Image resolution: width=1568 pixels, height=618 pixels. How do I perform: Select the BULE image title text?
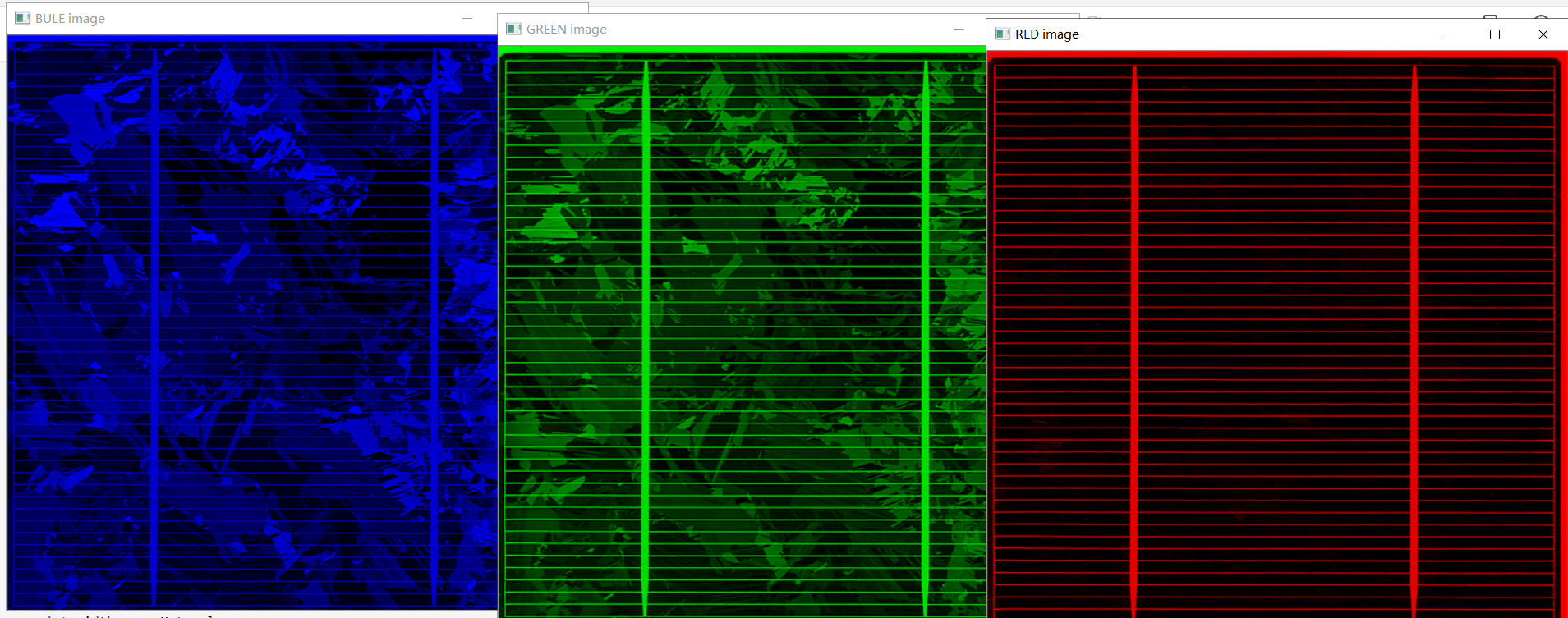click(70, 18)
